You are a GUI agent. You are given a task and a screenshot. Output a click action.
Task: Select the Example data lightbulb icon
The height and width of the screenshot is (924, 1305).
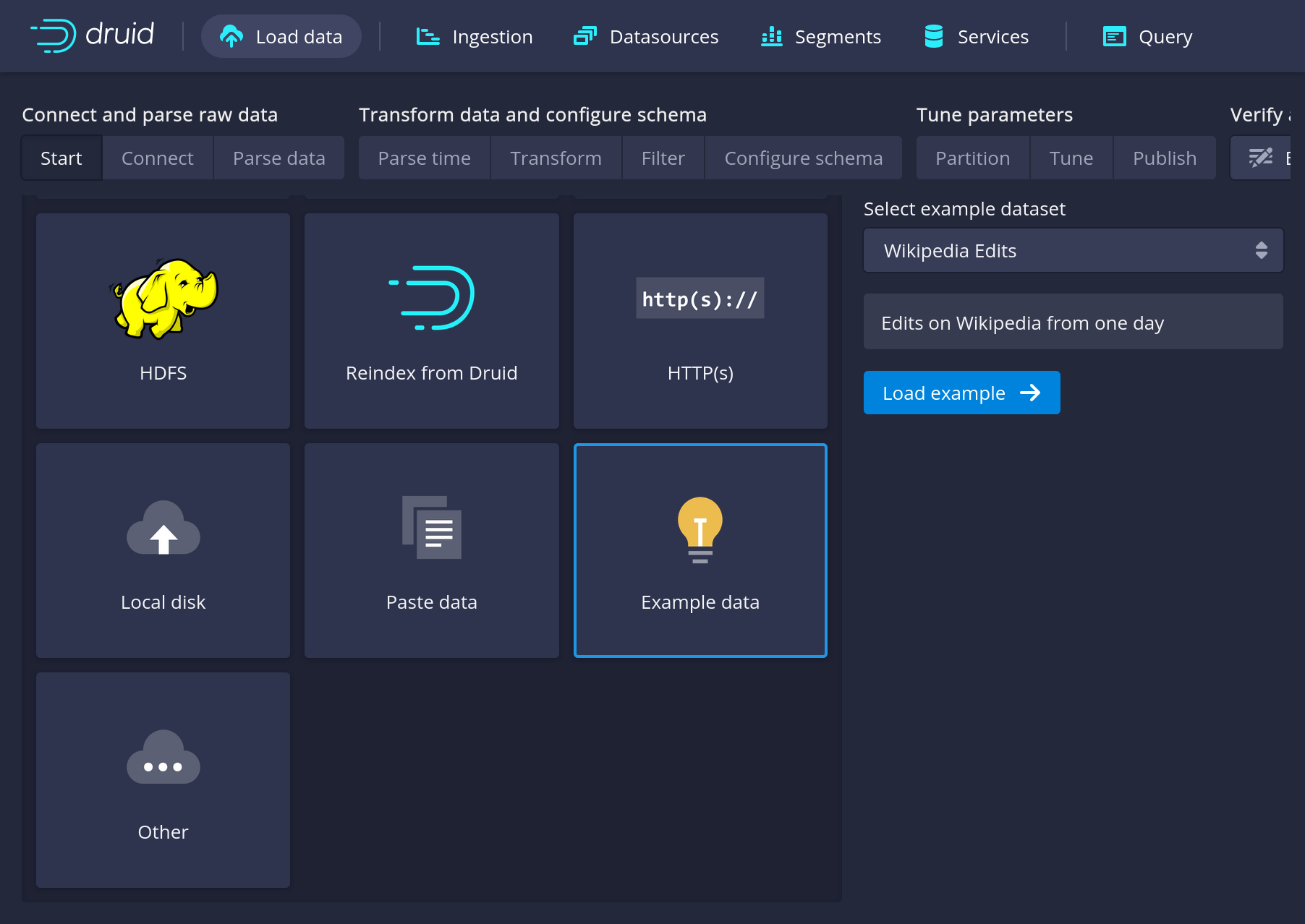pos(700,529)
